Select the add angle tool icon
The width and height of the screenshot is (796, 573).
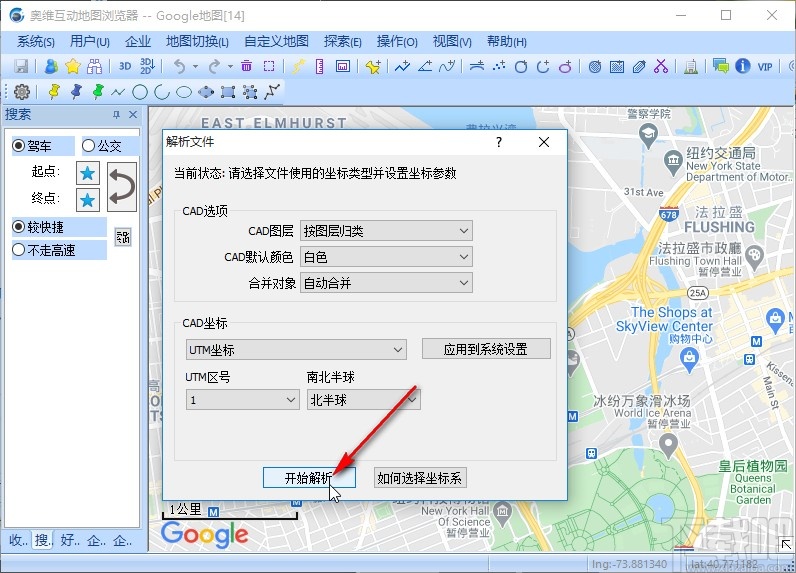425,66
